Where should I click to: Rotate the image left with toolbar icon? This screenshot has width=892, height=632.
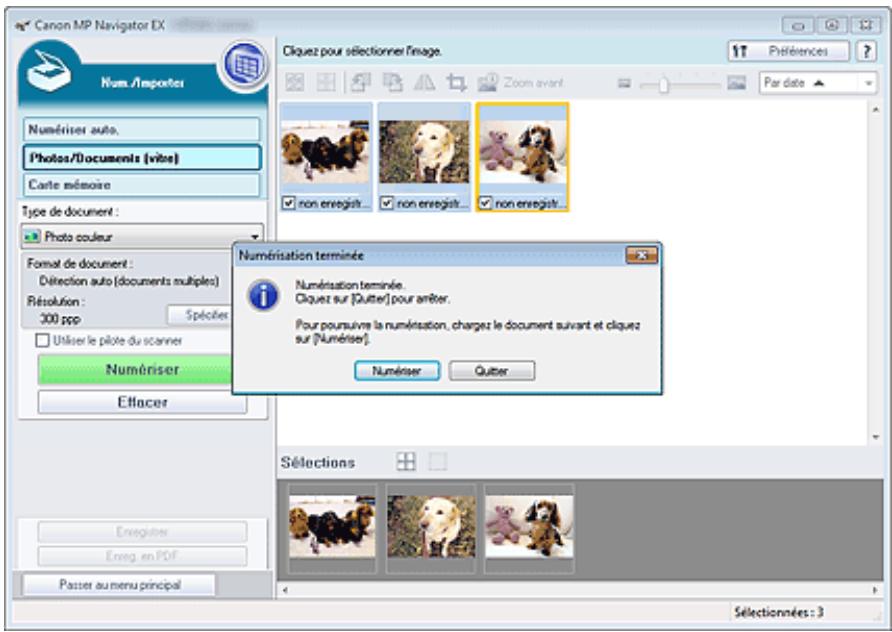point(361,83)
